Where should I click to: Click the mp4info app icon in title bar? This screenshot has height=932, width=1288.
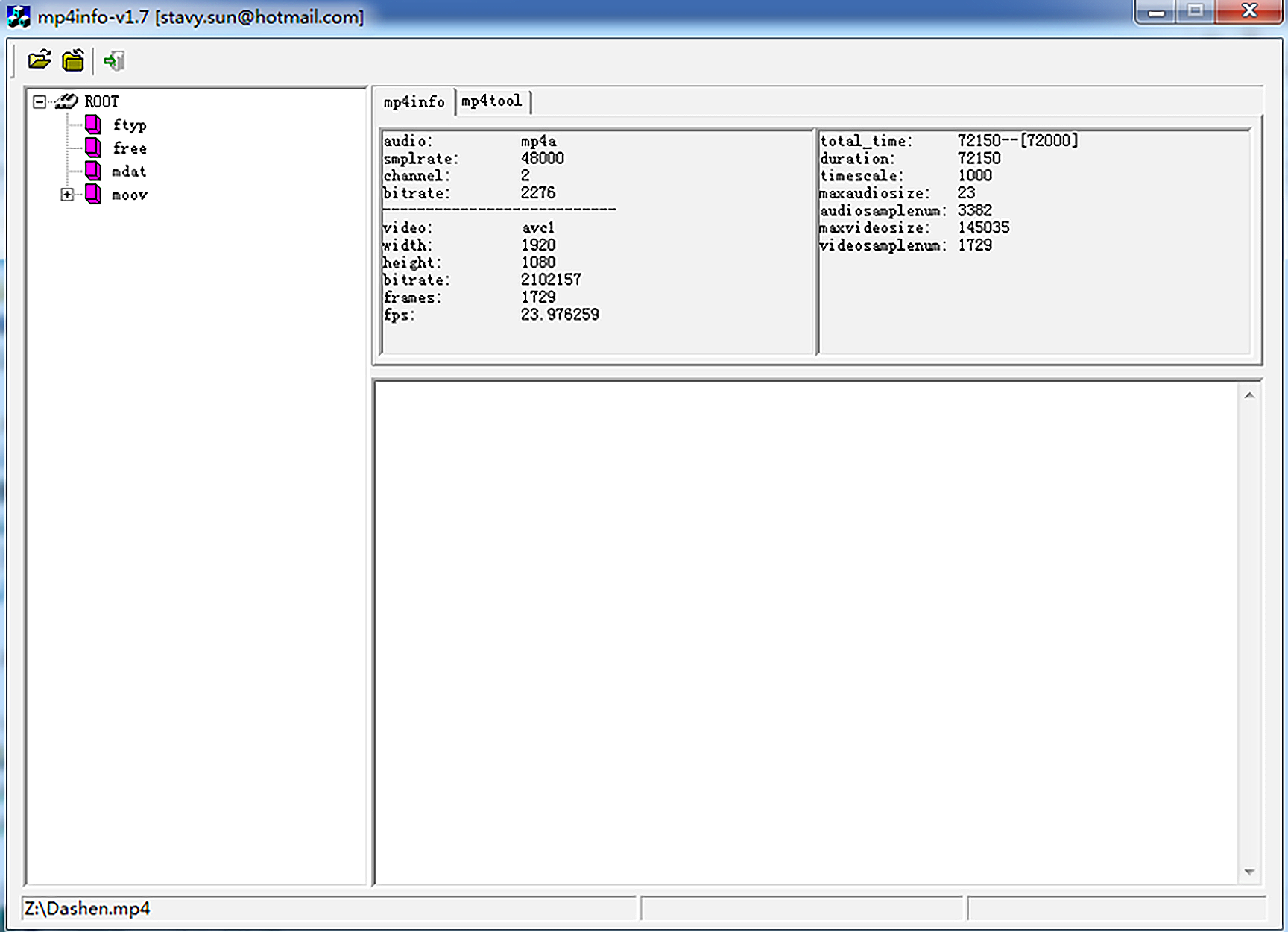point(18,16)
